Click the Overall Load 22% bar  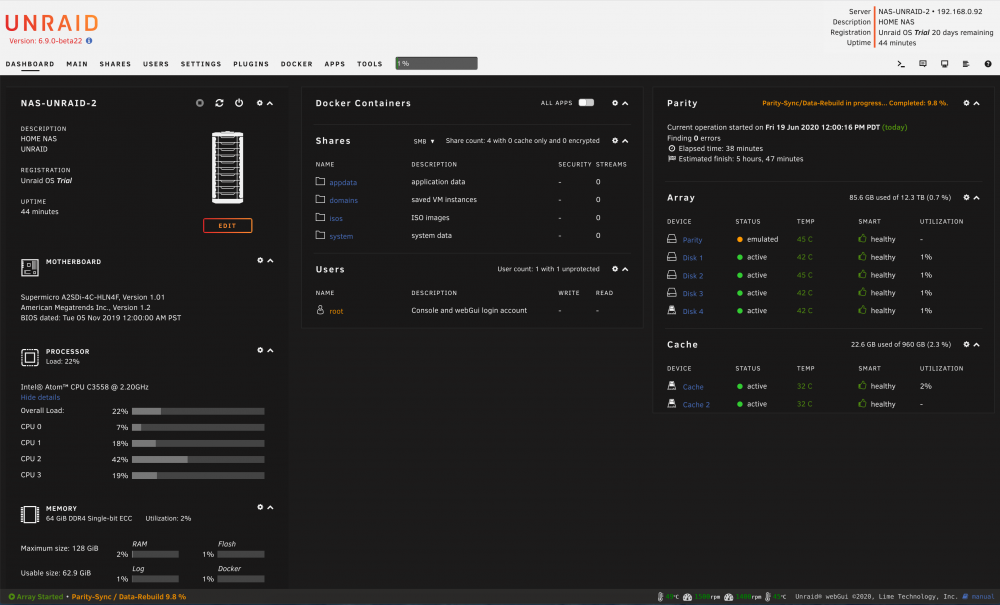coord(198,411)
